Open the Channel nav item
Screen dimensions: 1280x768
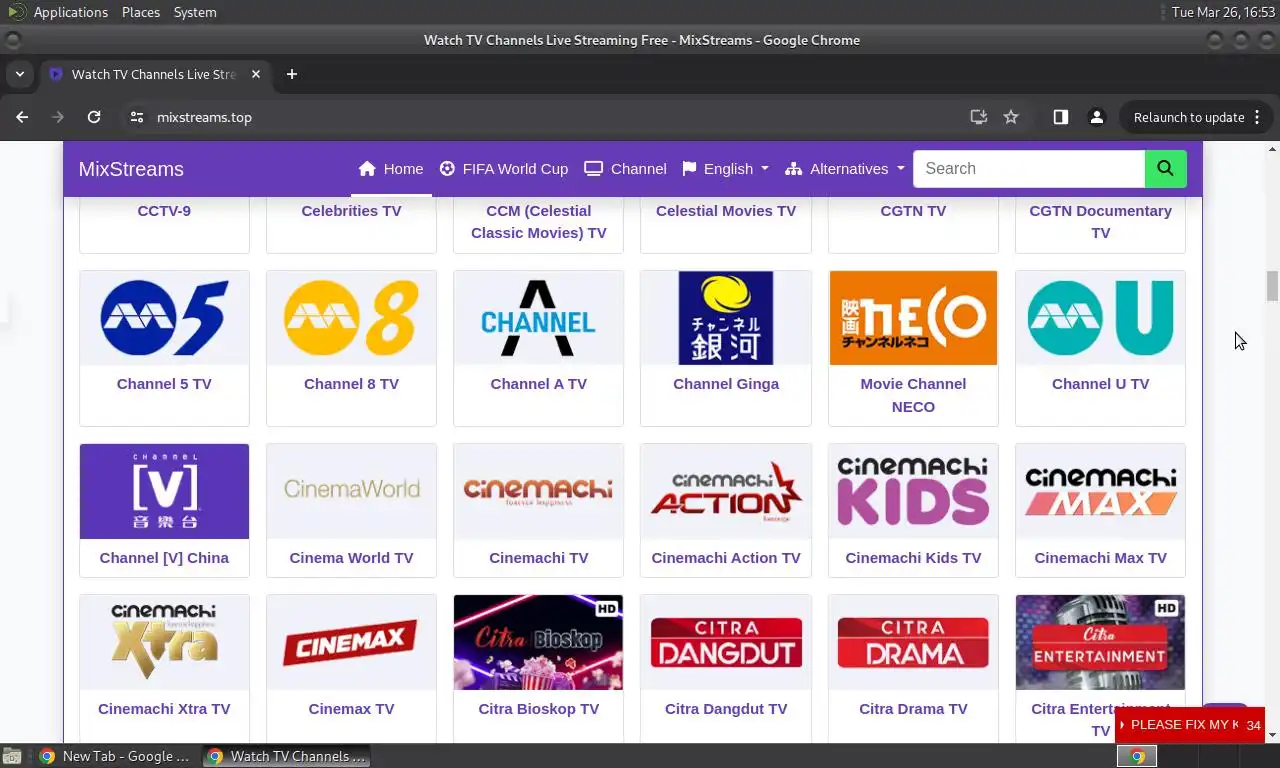coord(626,169)
